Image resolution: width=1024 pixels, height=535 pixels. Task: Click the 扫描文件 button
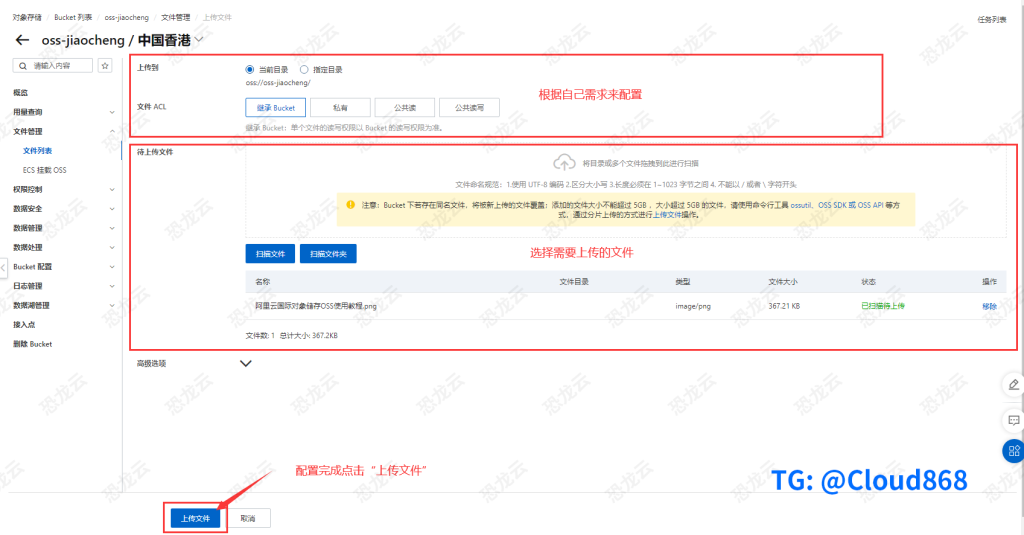click(x=270, y=253)
